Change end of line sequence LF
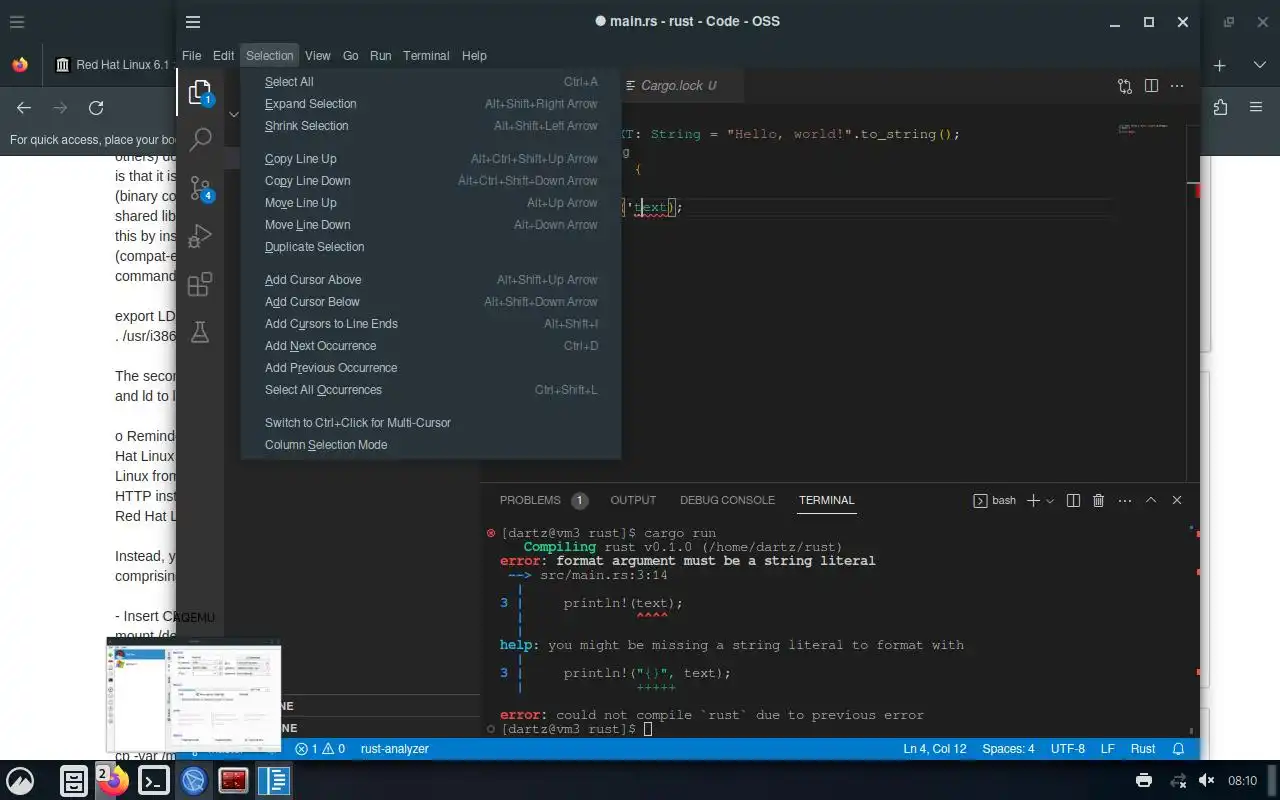 coord(1107,749)
